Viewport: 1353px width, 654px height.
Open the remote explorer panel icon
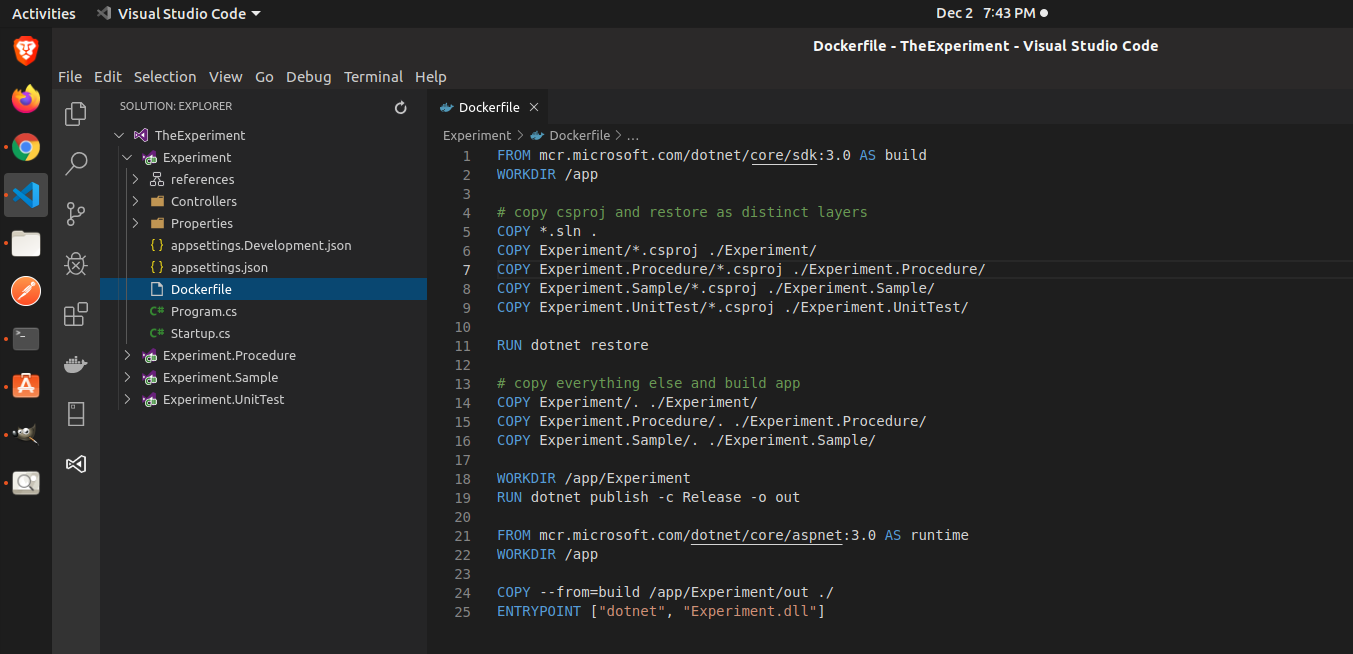tap(76, 414)
